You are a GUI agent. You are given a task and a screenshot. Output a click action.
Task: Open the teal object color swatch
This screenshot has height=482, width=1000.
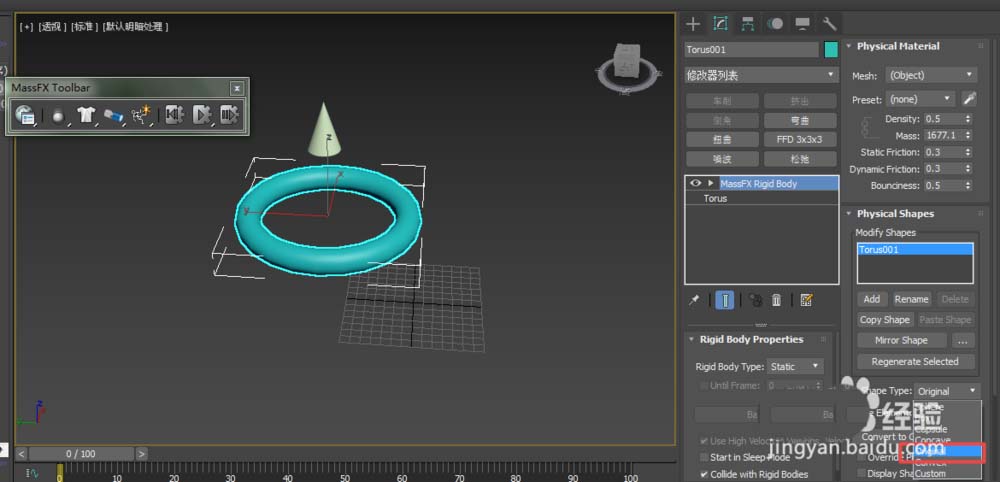pyautogui.click(x=830, y=50)
